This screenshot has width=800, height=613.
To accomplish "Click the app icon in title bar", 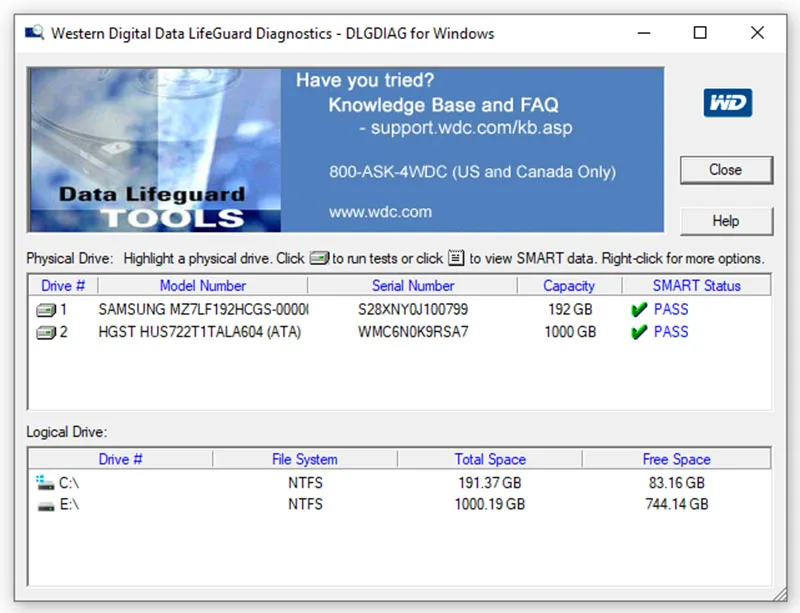I will pyautogui.click(x=35, y=33).
